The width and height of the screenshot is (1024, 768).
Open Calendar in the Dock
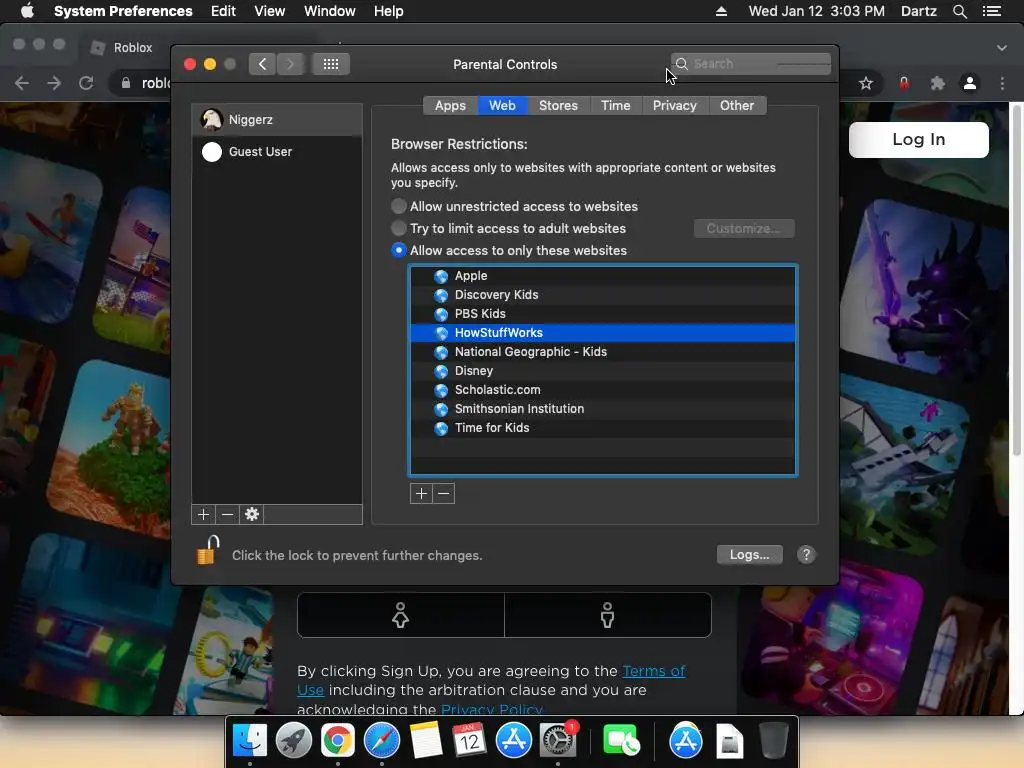coord(469,741)
